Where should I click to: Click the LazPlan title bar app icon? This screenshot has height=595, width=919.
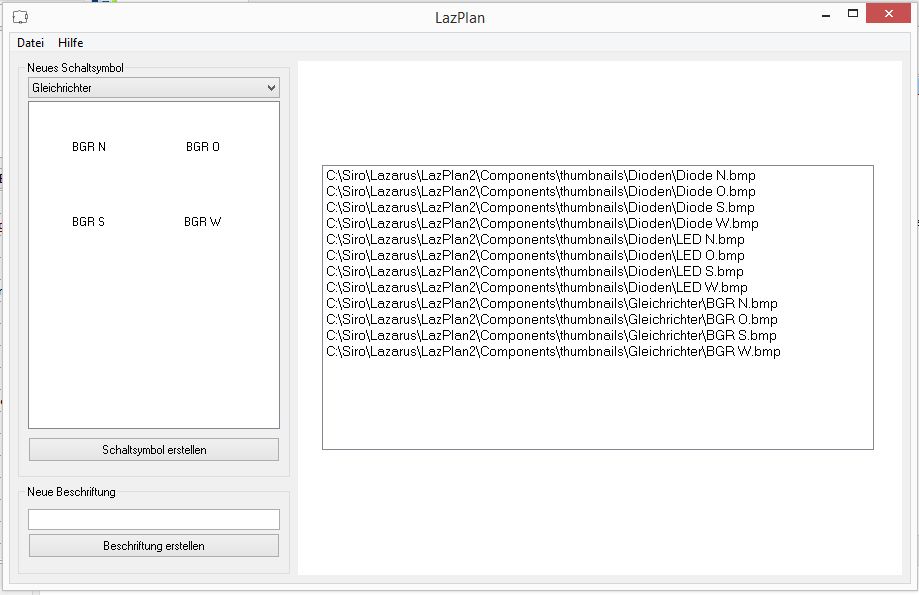[19, 17]
